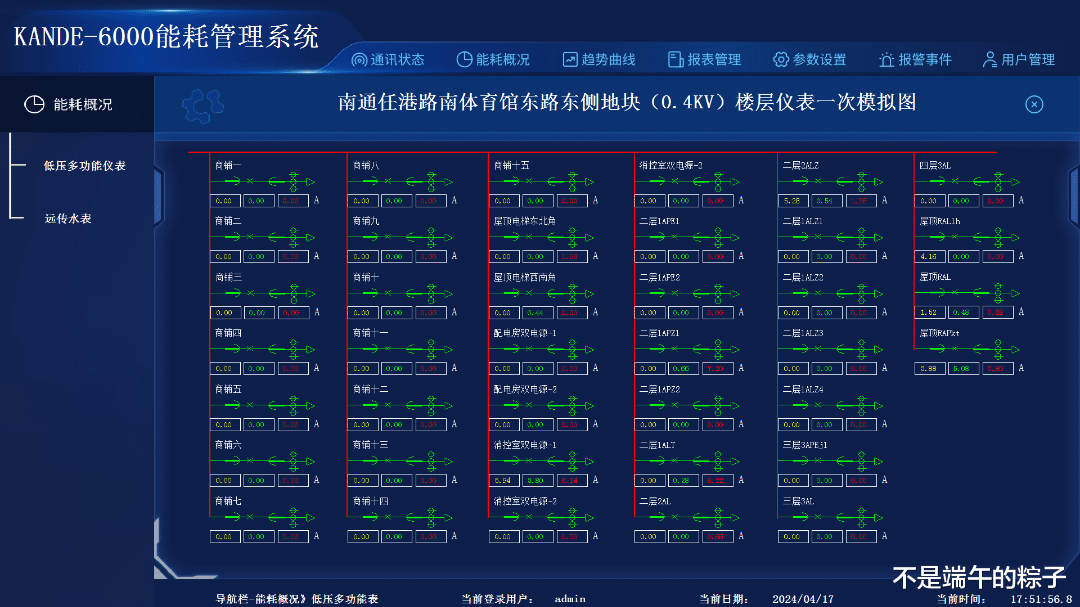Click the breaker symbol on 商铺八 feeder
This screenshot has height=607, width=1080.
point(388,181)
